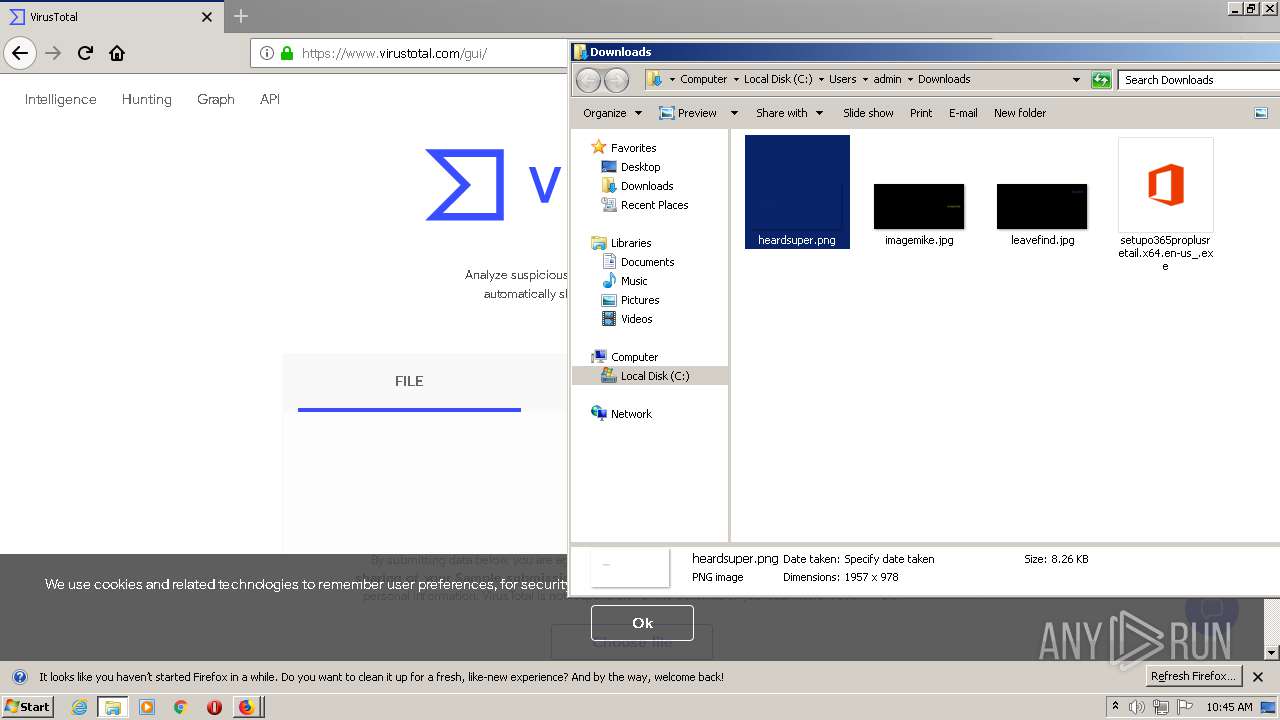
Task: Open Documents library
Action: click(x=647, y=262)
